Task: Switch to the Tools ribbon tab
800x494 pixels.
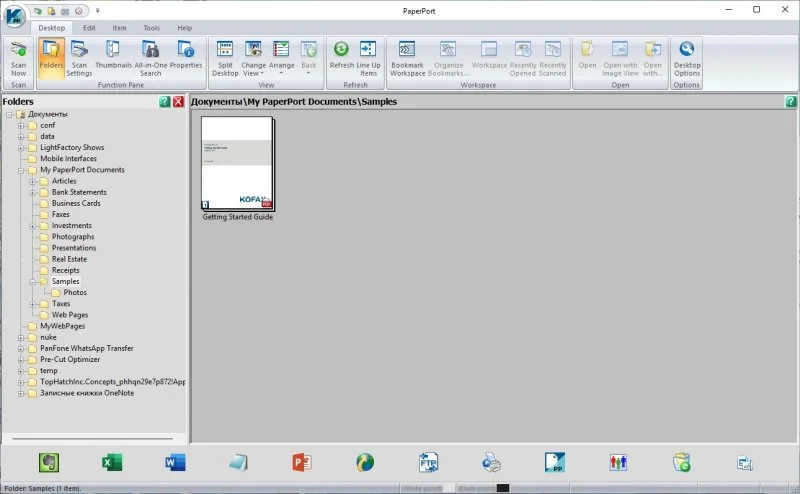Action: (x=152, y=28)
